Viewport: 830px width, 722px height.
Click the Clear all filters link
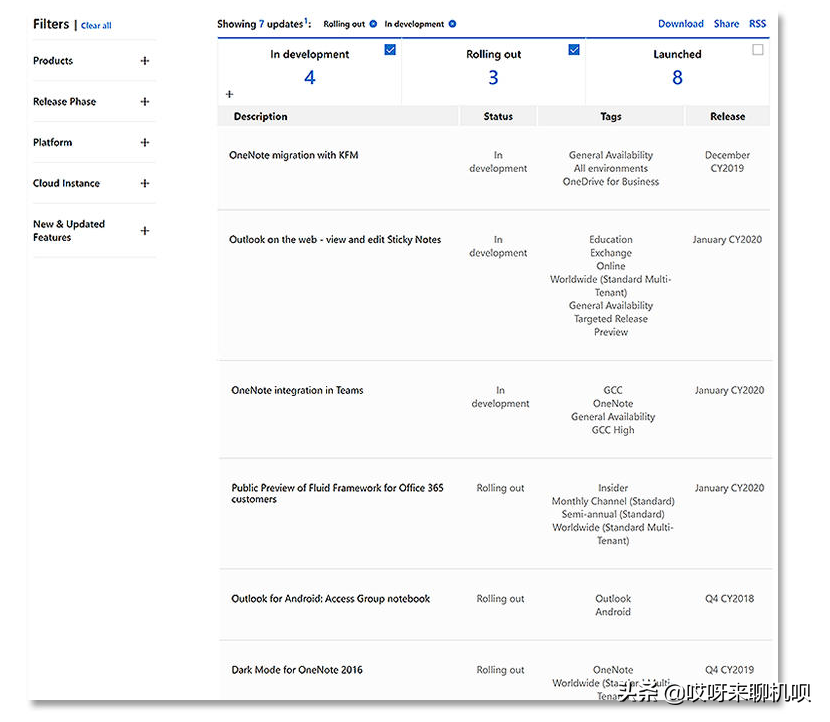[96, 25]
